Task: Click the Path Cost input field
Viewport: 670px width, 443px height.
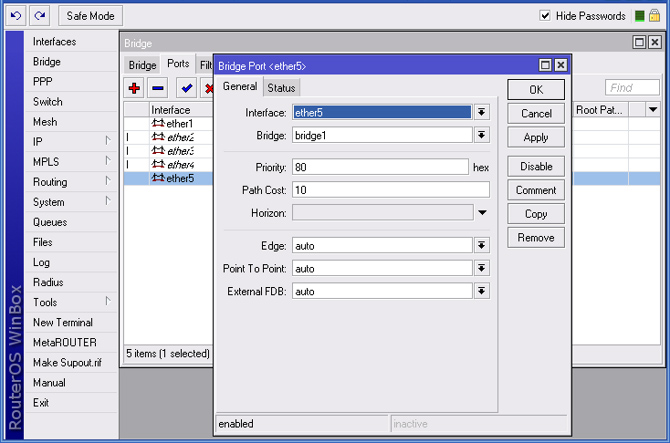Action: pos(391,190)
